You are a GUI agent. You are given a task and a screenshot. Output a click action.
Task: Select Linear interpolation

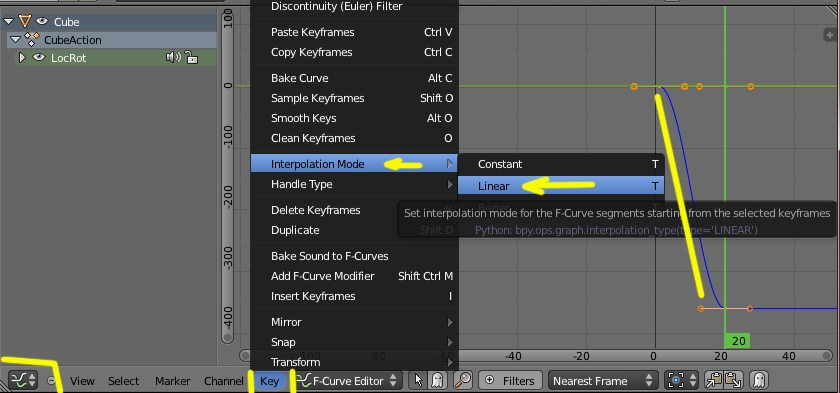pos(561,186)
